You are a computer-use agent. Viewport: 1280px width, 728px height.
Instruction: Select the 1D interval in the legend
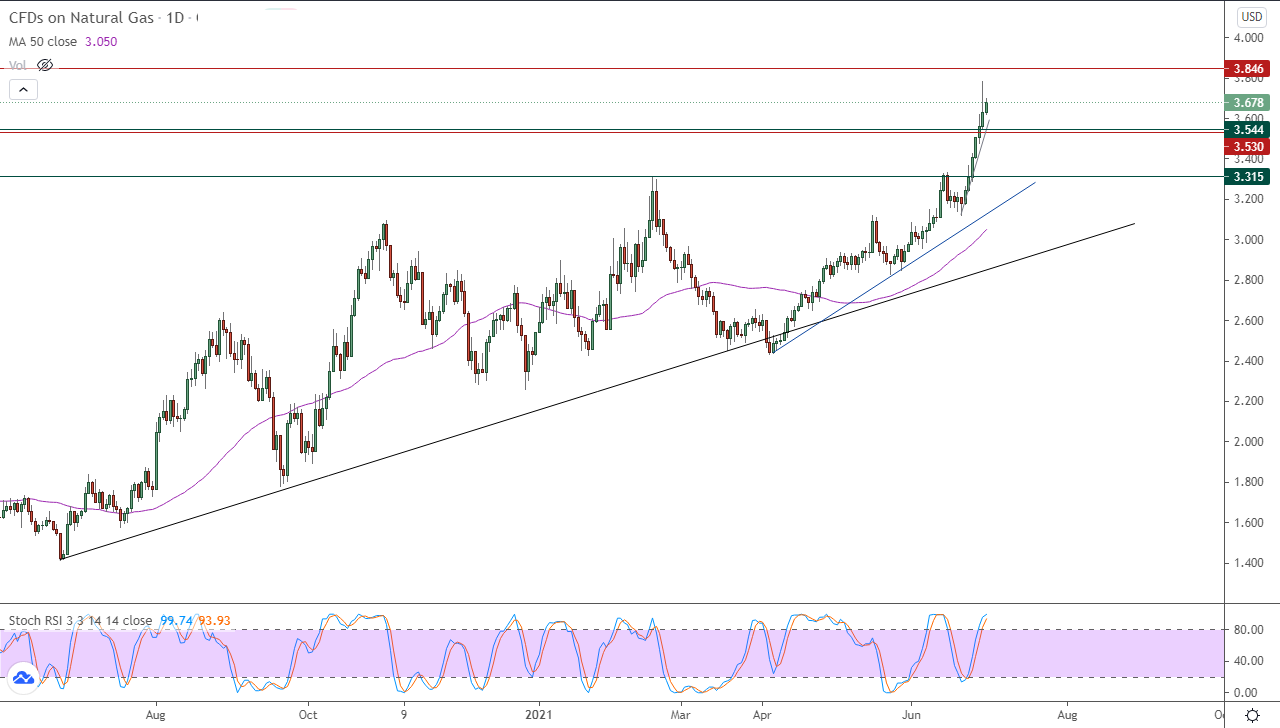176,18
